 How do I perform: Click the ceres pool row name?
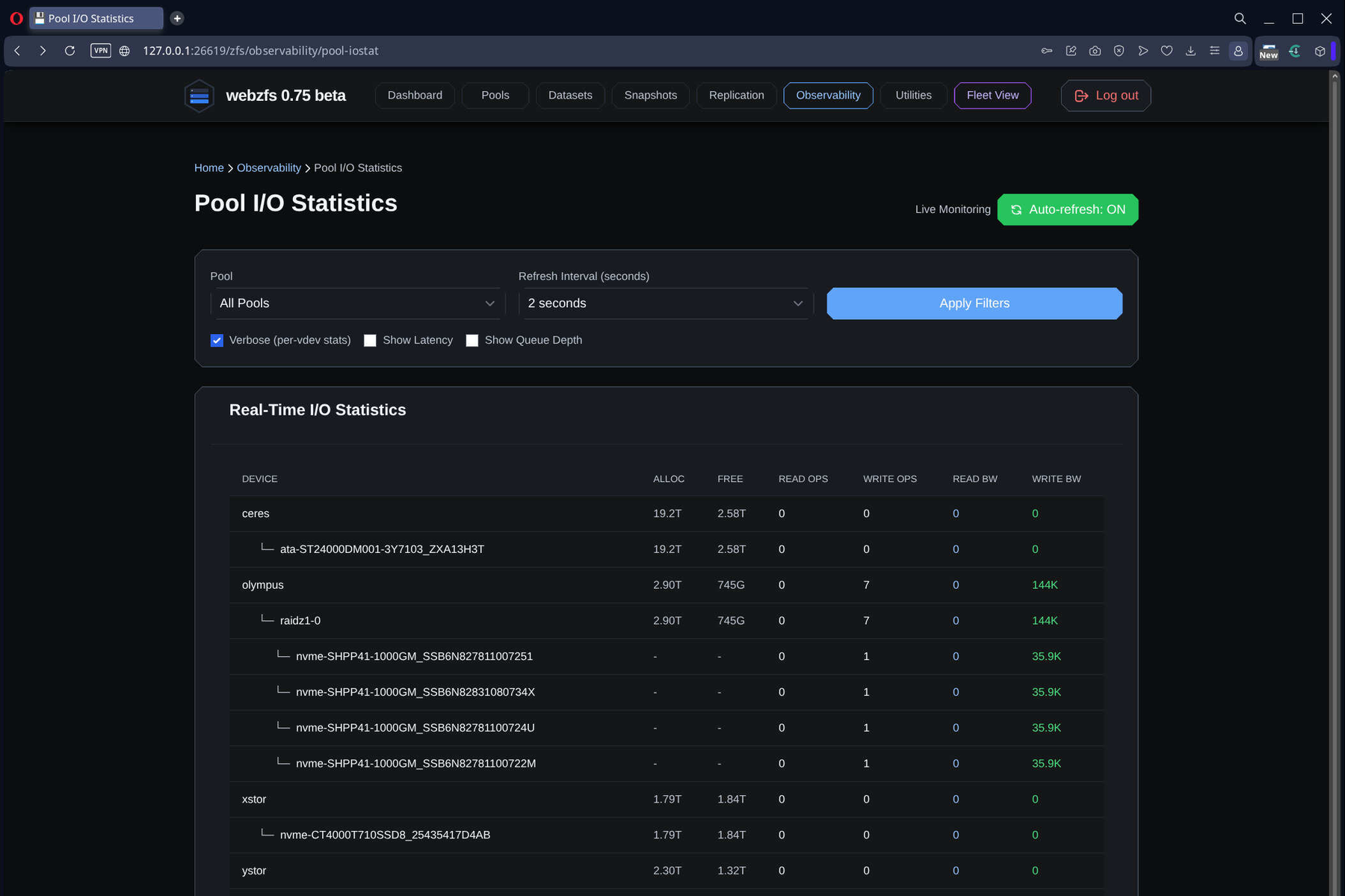click(256, 514)
